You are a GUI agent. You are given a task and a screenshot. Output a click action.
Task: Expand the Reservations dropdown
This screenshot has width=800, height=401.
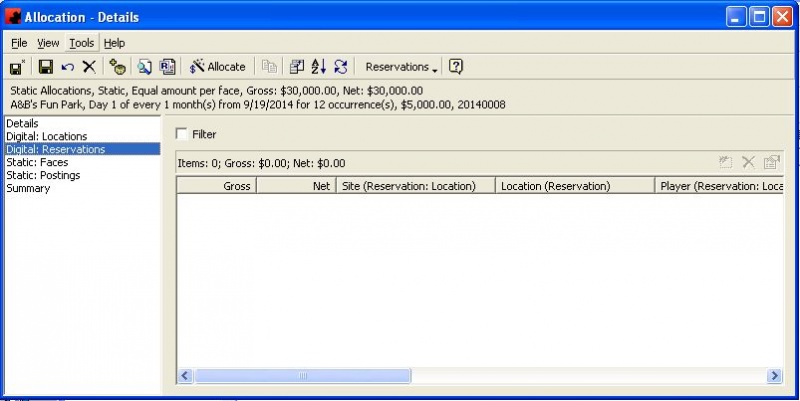(x=402, y=67)
